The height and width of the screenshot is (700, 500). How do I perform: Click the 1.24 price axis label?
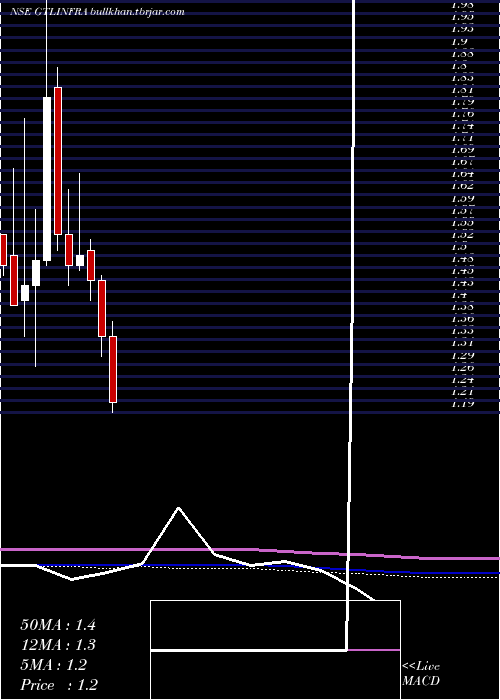[462, 379]
